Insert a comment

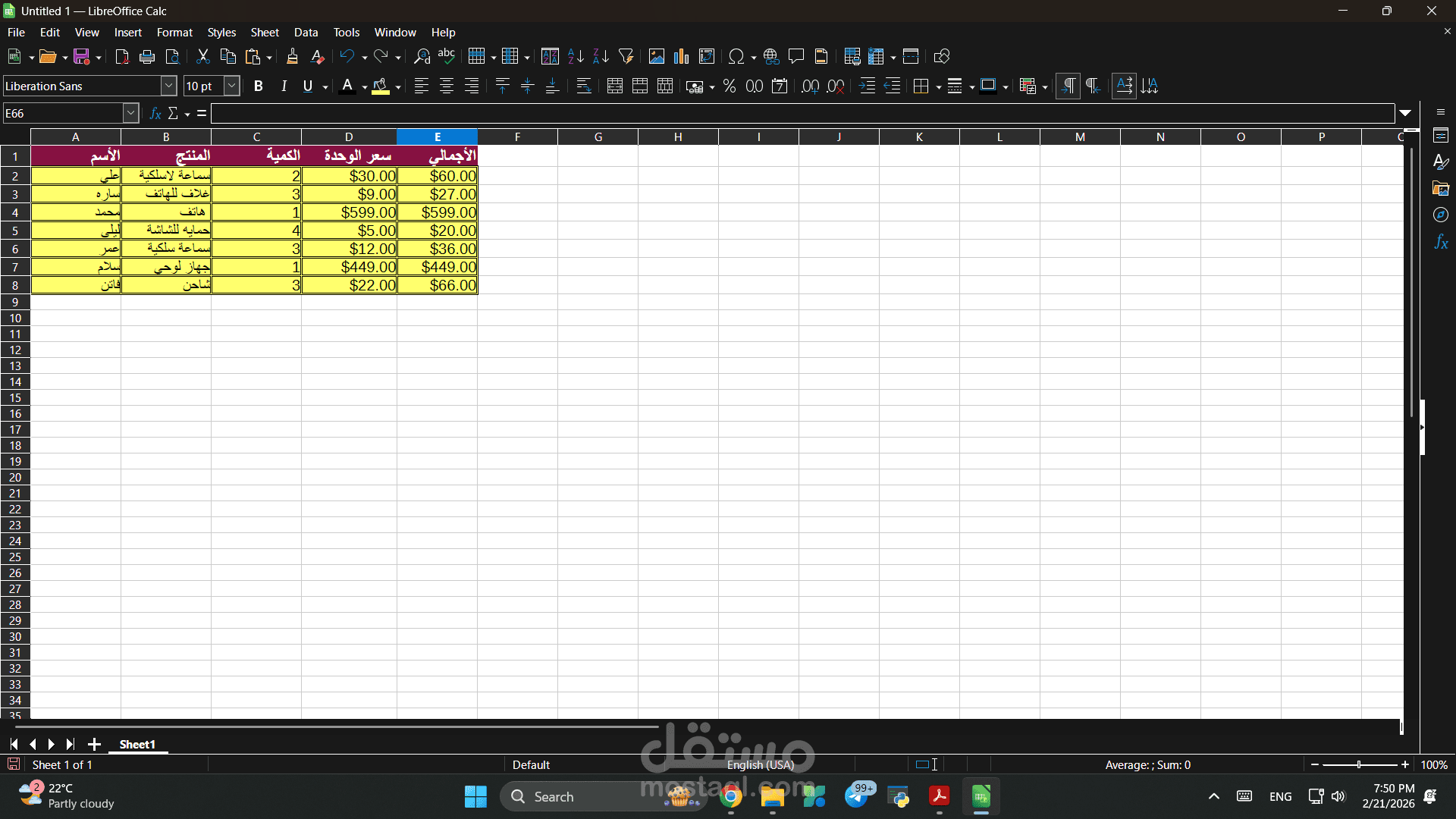click(796, 56)
